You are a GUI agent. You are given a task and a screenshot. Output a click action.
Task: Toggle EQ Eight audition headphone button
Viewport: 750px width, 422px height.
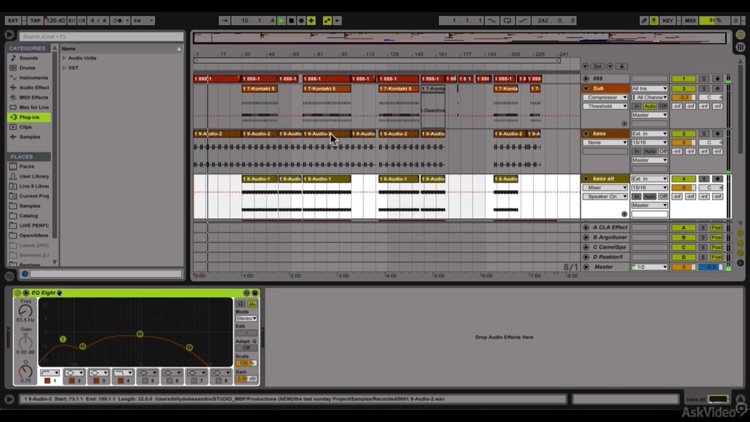tap(241, 304)
